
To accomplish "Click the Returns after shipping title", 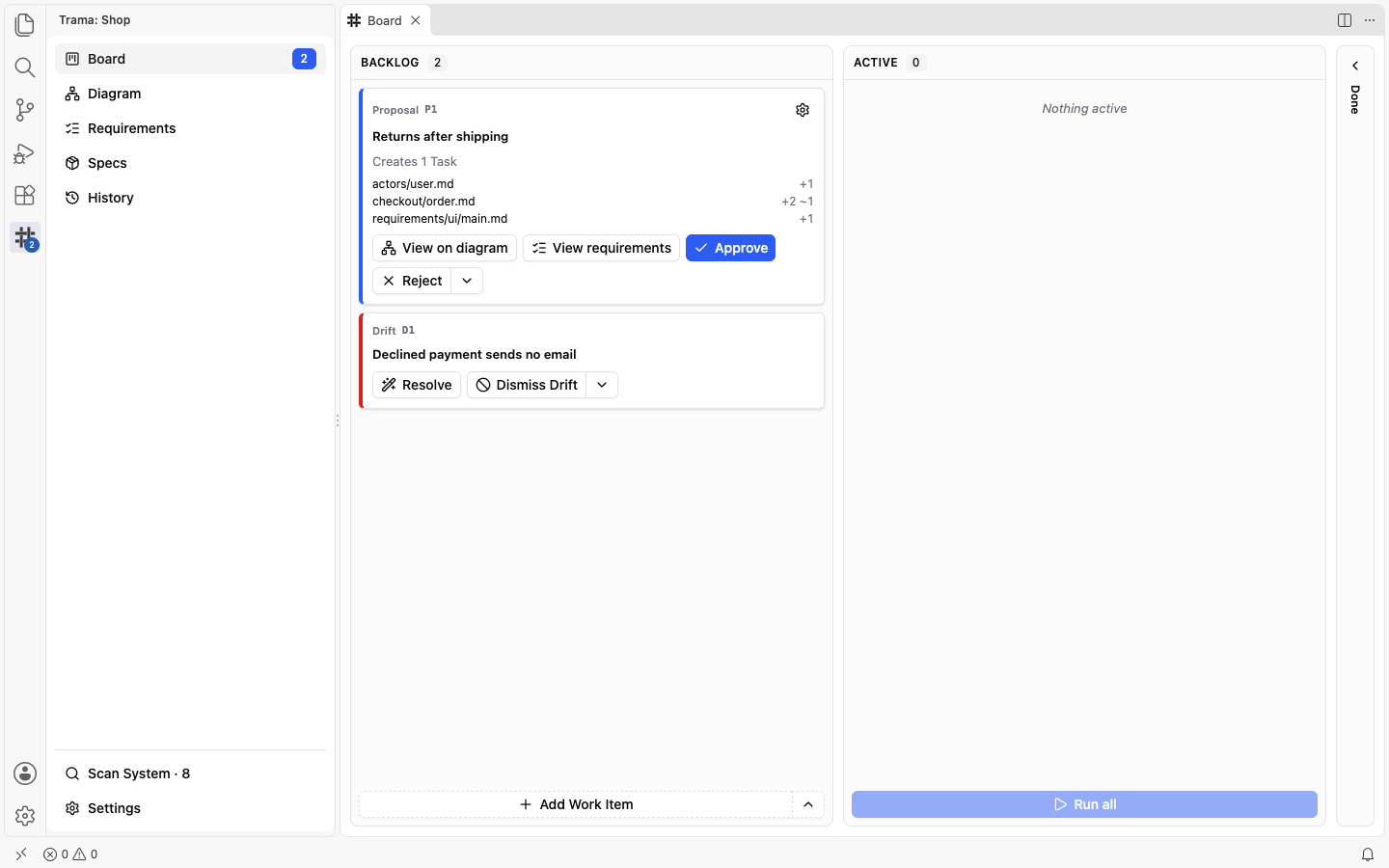I will point(440,137).
